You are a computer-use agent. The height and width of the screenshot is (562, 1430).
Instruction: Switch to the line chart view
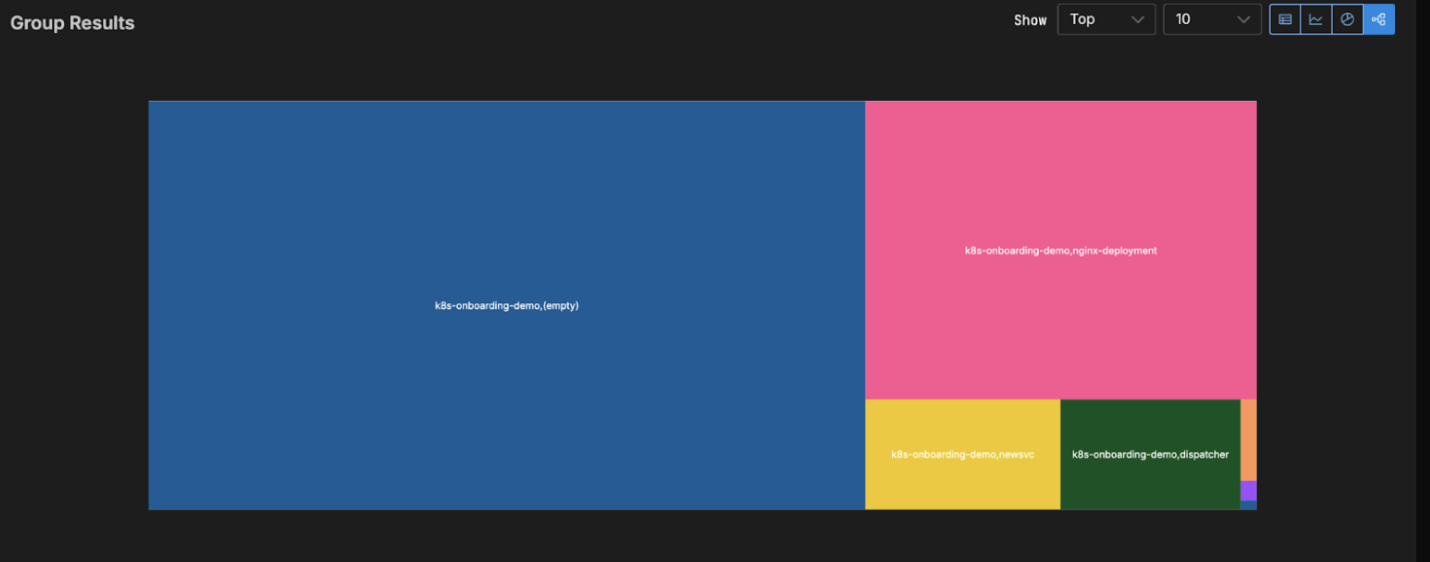point(1316,19)
